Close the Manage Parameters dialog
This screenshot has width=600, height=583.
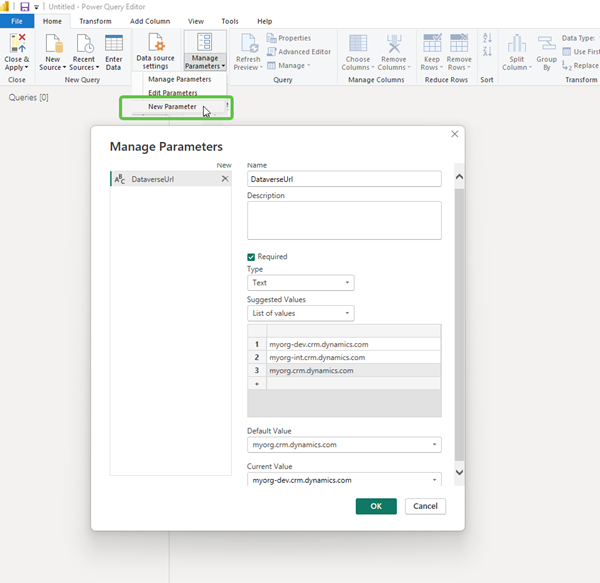[x=455, y=134]
